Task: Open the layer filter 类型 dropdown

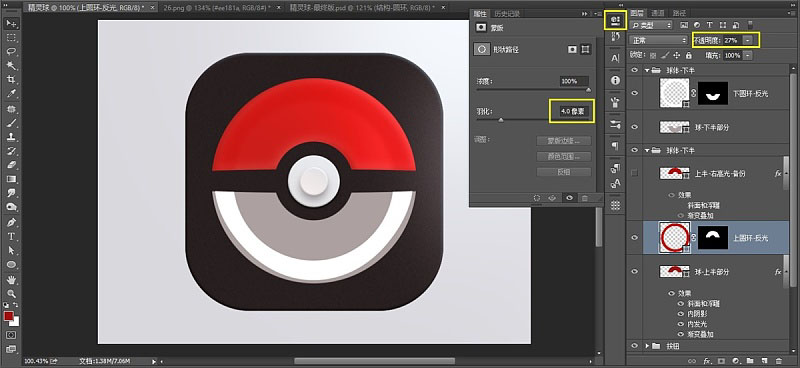Action: point(652,25)
